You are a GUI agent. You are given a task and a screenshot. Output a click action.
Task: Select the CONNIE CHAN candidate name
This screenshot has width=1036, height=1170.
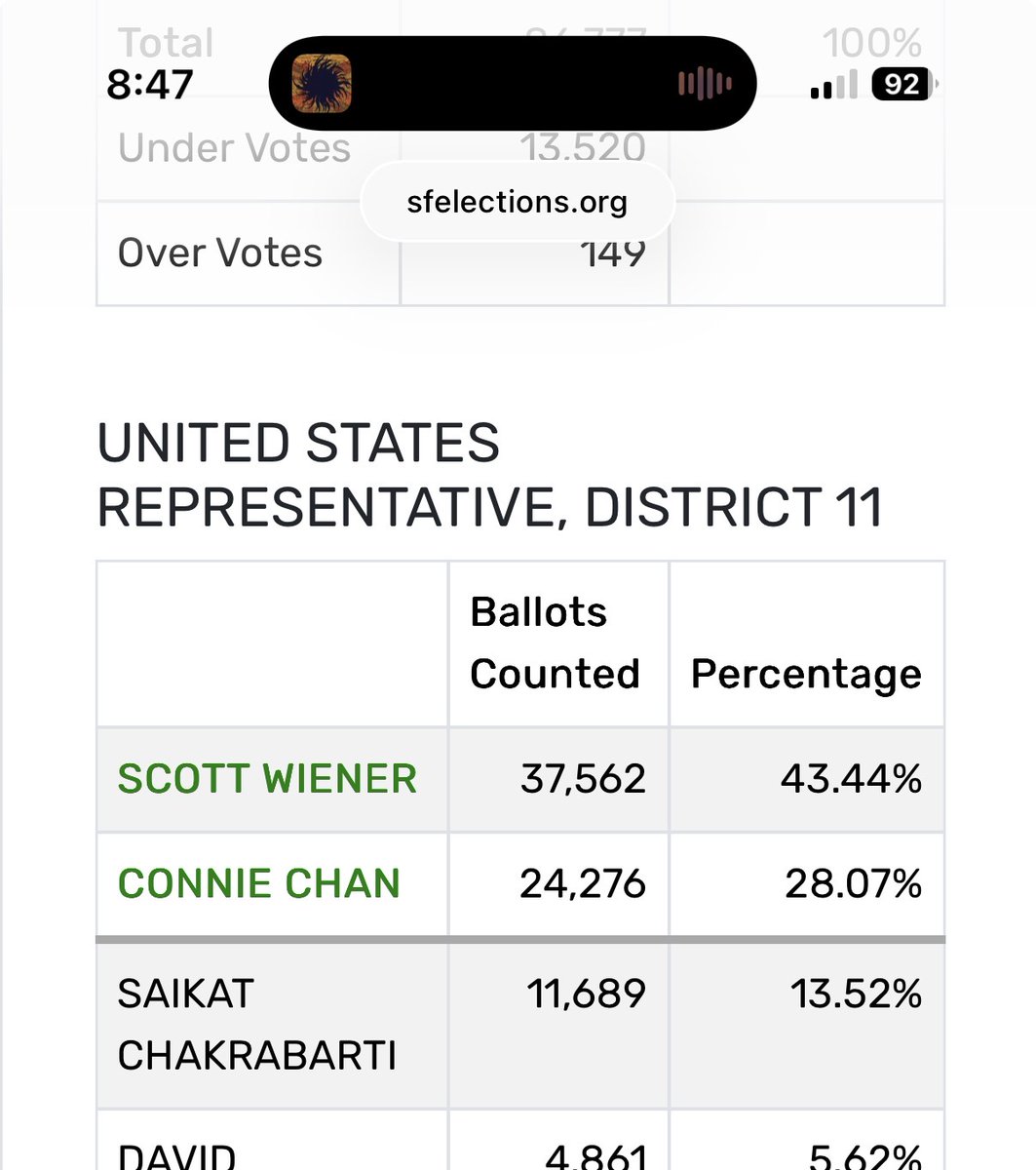[x=259, y=884]
